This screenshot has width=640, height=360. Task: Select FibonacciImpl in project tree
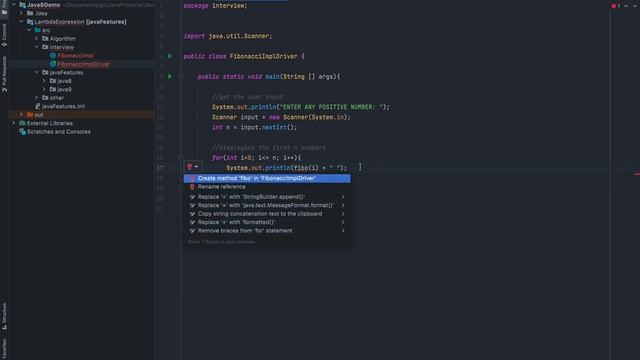(76, 56)
